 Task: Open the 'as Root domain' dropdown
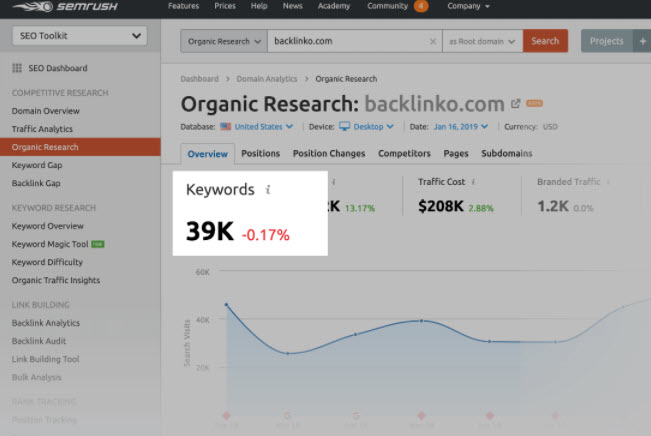point(482,41)
